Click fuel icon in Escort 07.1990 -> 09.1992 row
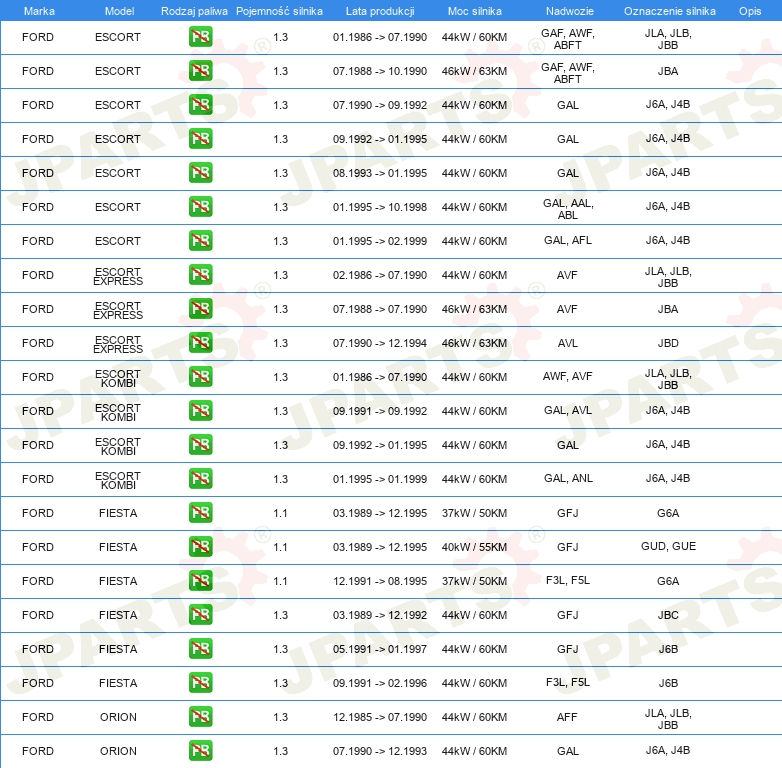Screen dimensions: 782x768 [x=200, y=105]
